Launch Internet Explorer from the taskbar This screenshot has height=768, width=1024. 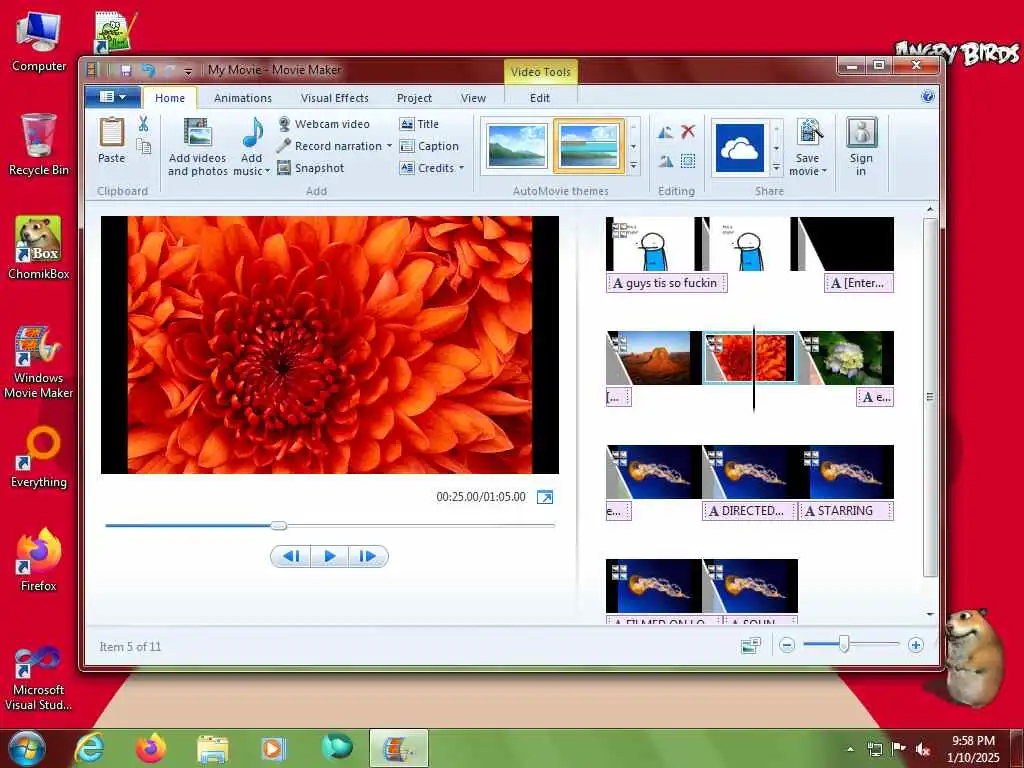(x=89, y=748)
